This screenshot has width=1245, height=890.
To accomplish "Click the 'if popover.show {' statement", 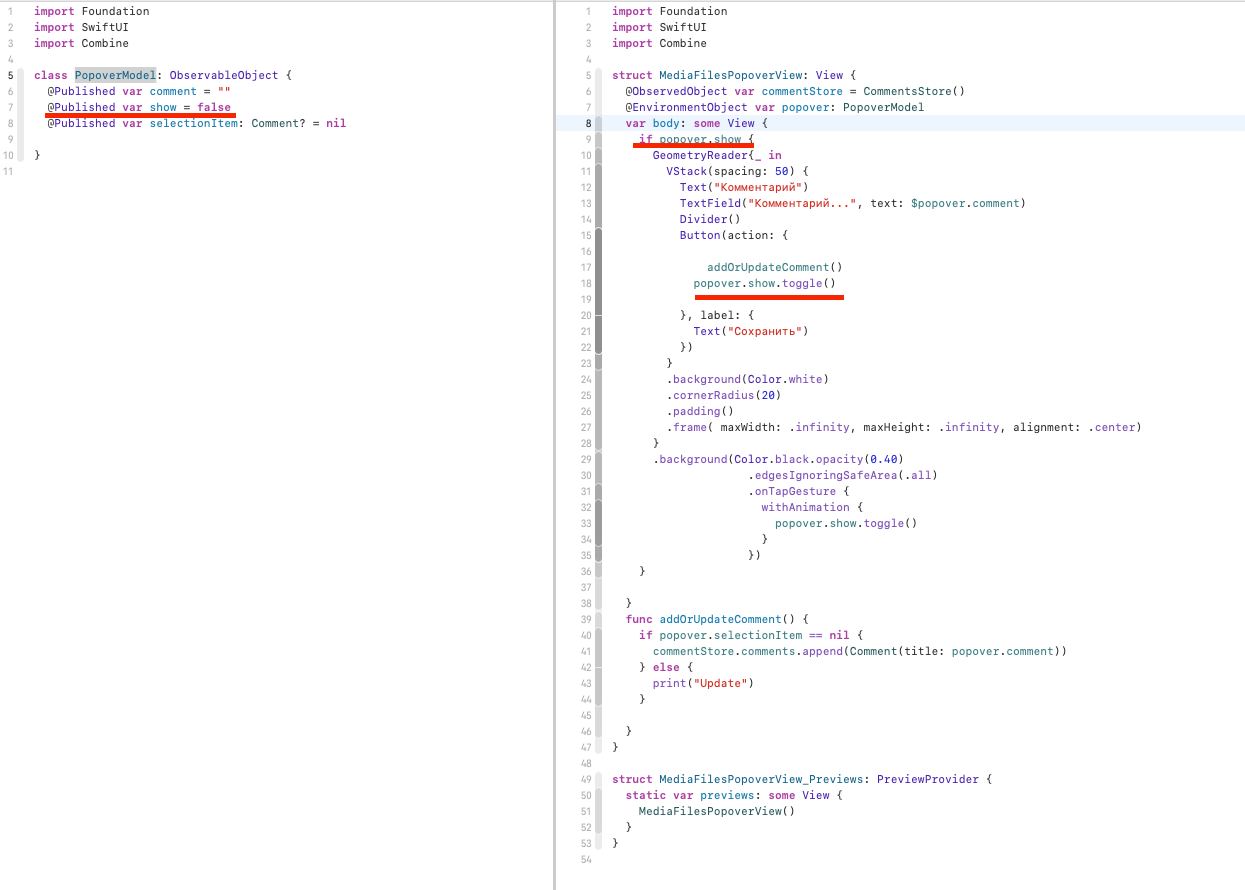I will [697, 139].
